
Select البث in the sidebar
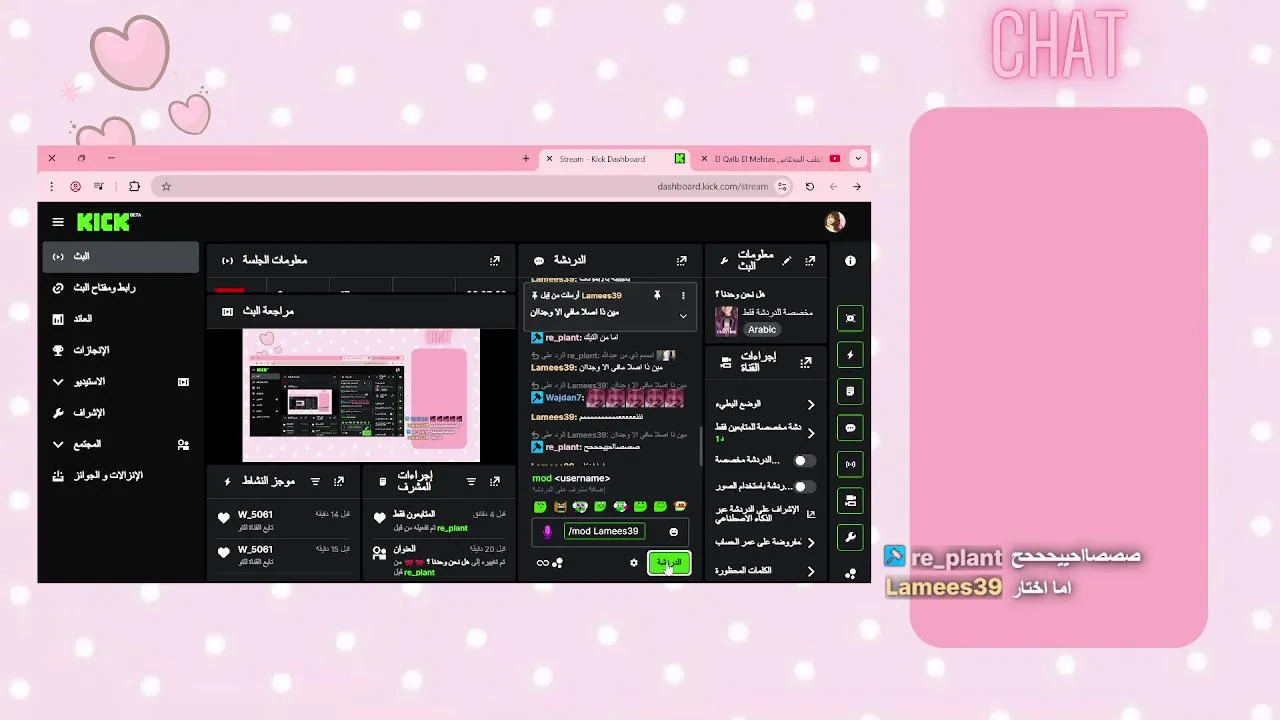120,257
